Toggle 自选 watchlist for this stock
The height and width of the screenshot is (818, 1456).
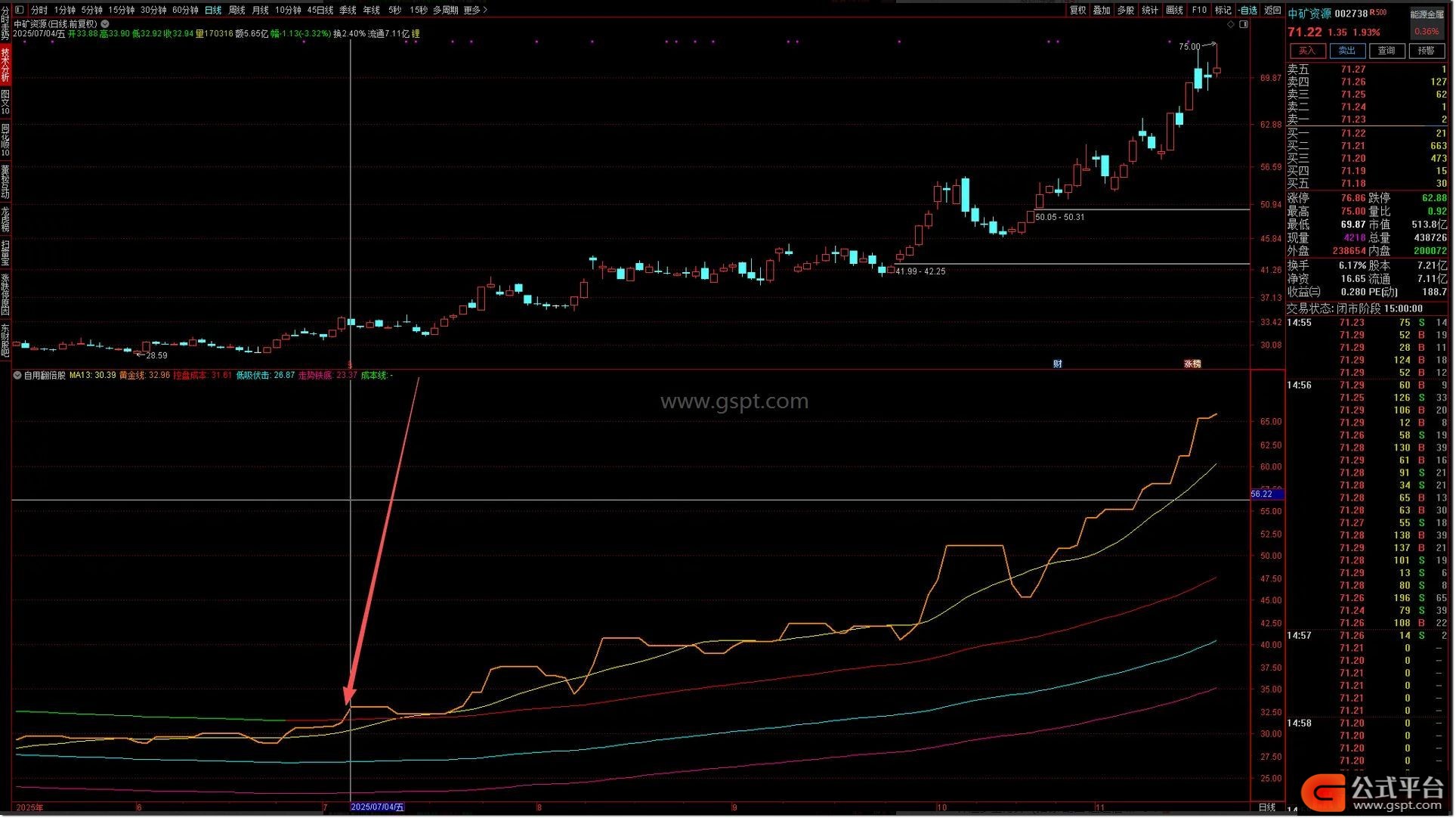click(1248, 10)
